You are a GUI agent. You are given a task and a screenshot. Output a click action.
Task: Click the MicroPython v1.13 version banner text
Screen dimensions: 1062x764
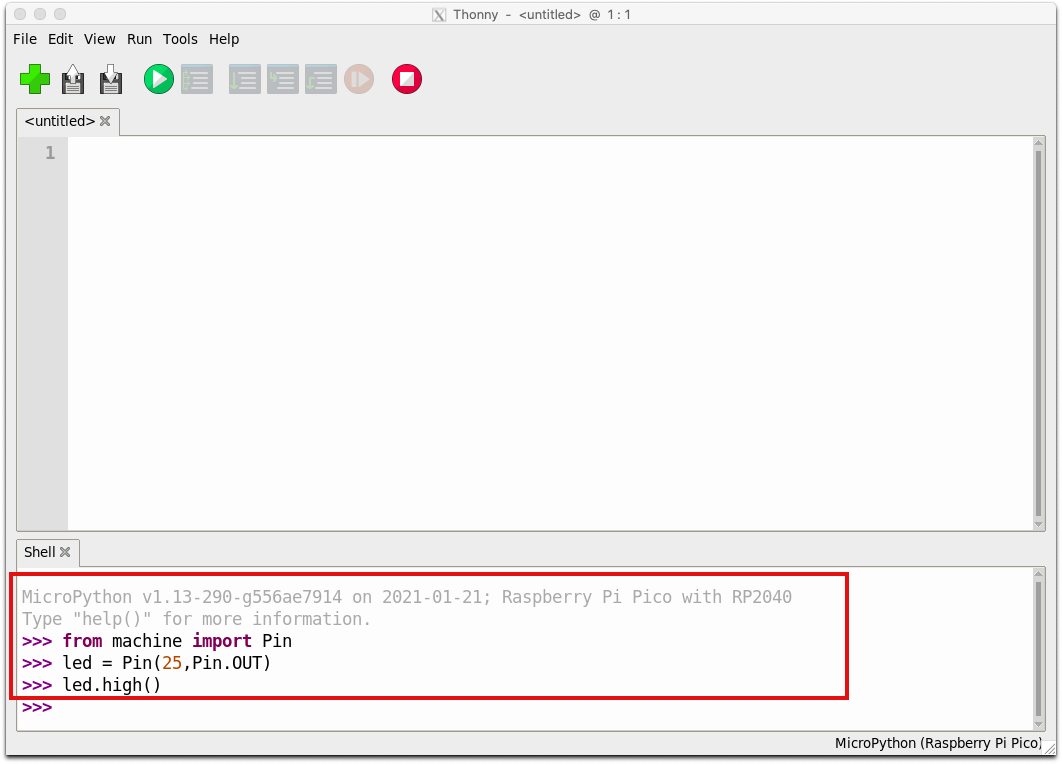tap(406, 597)
